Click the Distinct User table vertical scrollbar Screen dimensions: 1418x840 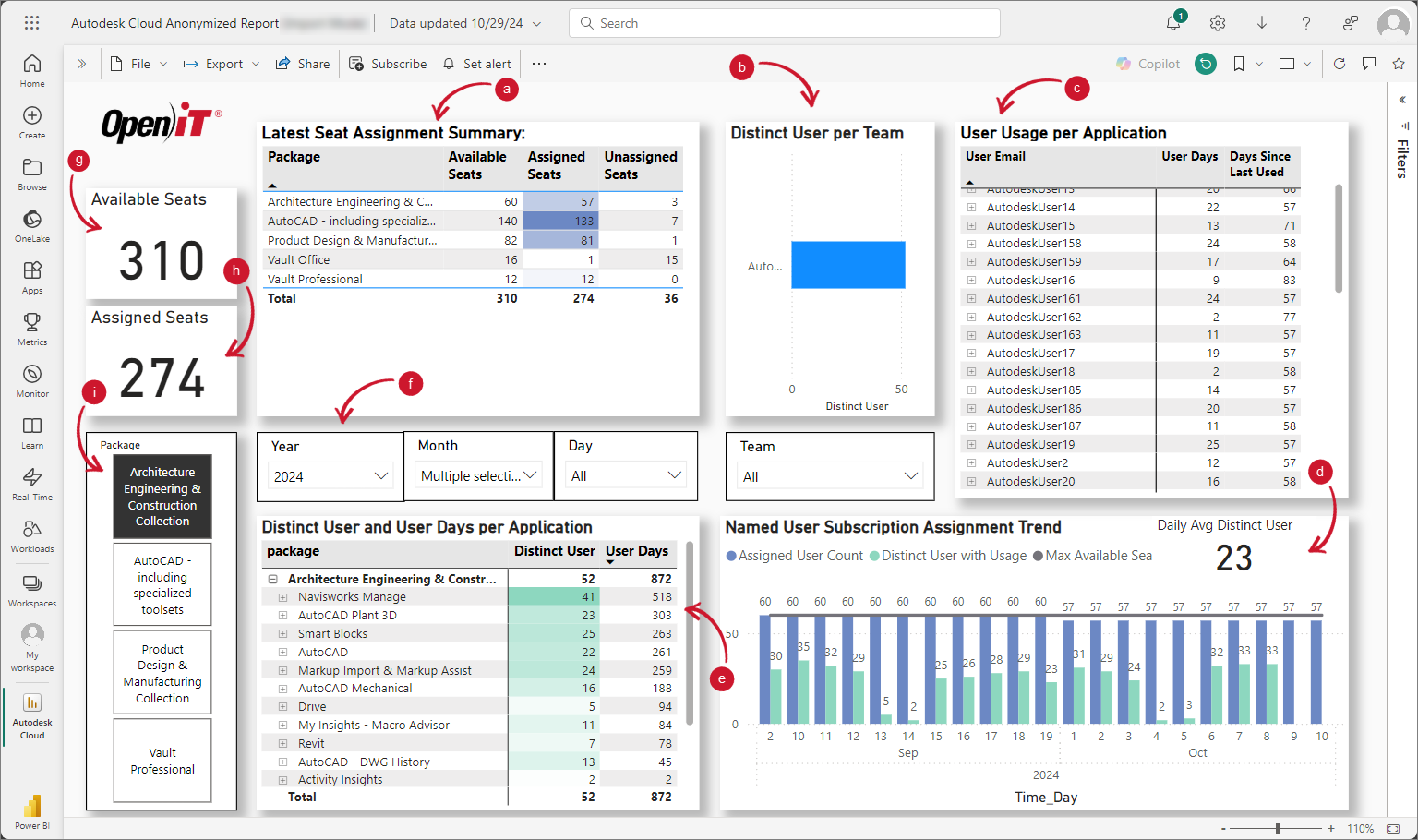tap(690, 632)
